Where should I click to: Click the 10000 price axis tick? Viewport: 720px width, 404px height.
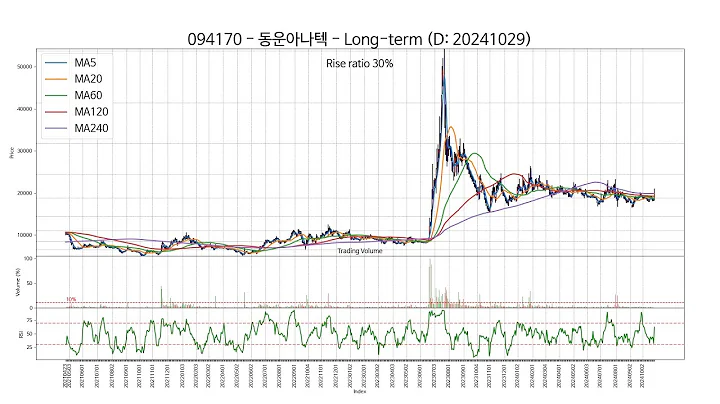point(25,235)
